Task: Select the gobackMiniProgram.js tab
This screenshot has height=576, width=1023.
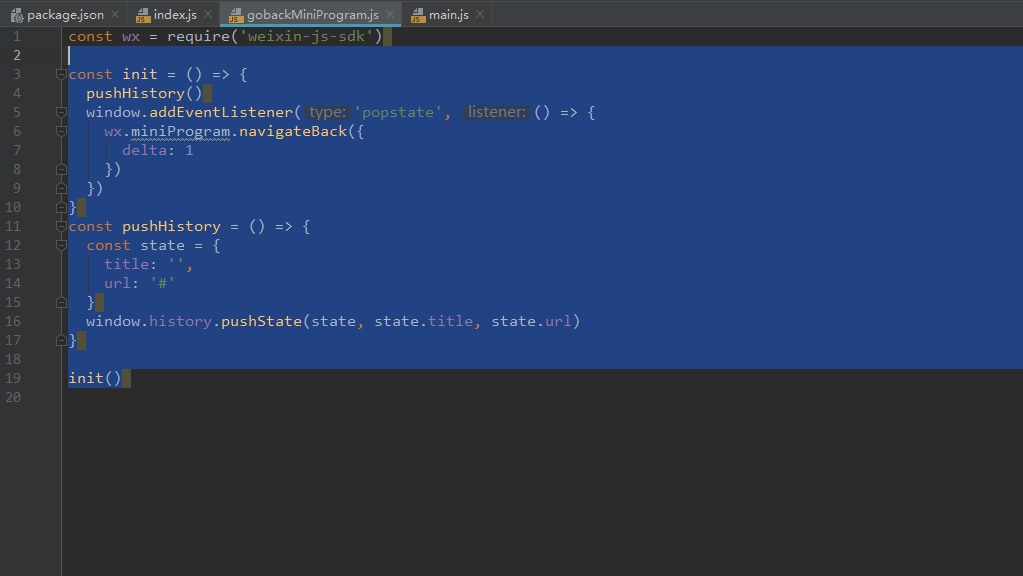Action: click(312, 14)
